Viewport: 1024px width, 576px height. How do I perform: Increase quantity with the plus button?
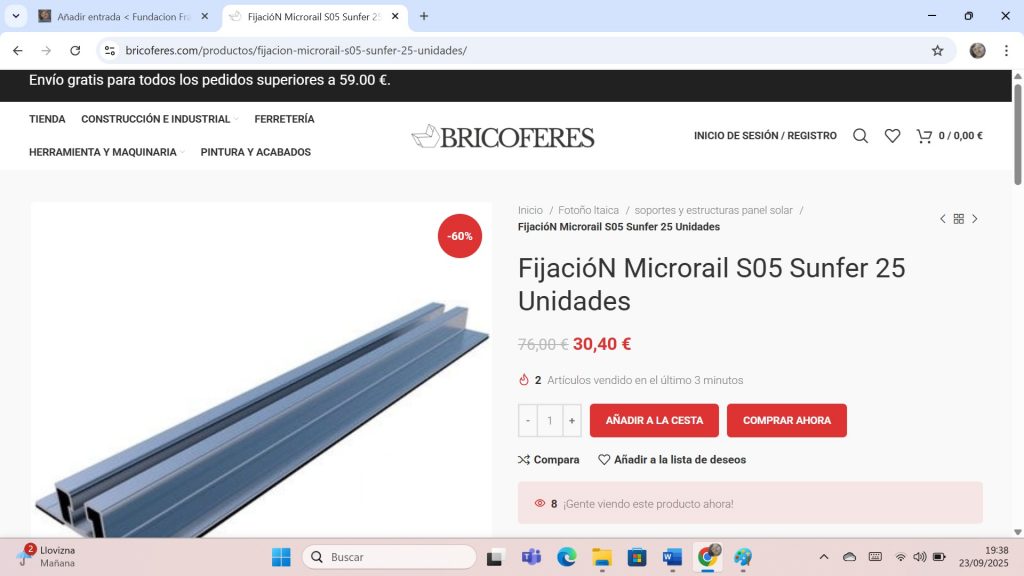[571, 421]
